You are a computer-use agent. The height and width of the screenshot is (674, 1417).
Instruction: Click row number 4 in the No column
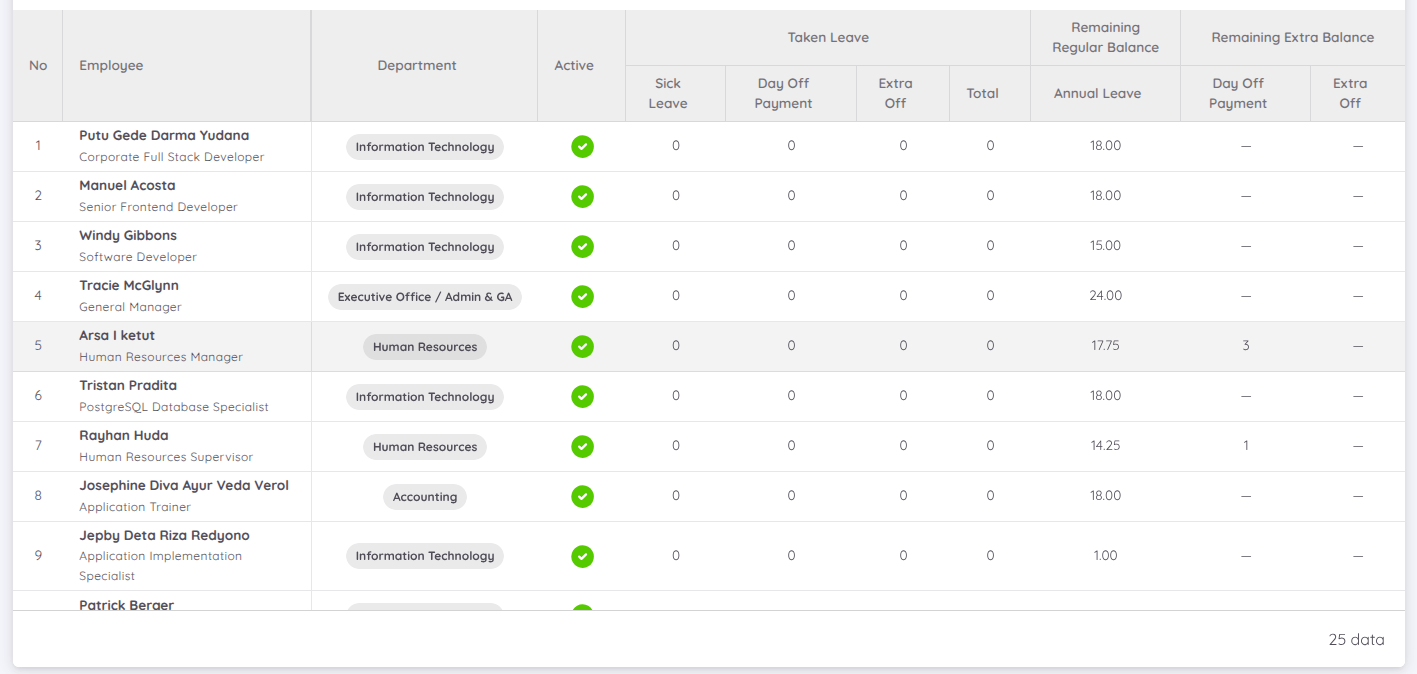38,296
